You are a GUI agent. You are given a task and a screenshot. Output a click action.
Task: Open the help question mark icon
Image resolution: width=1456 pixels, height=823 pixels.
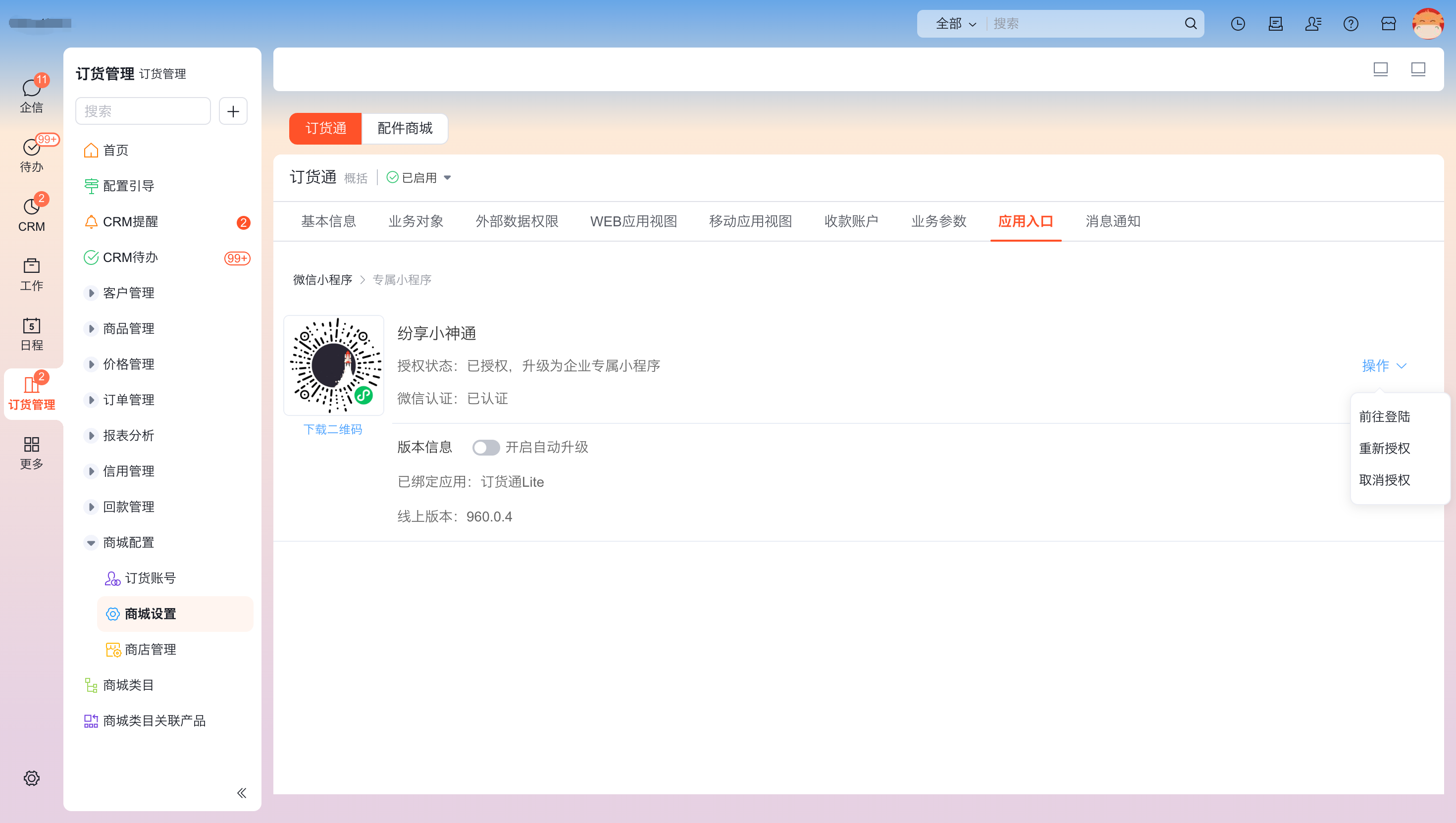pyautogui.click(x=1351, y=24)
